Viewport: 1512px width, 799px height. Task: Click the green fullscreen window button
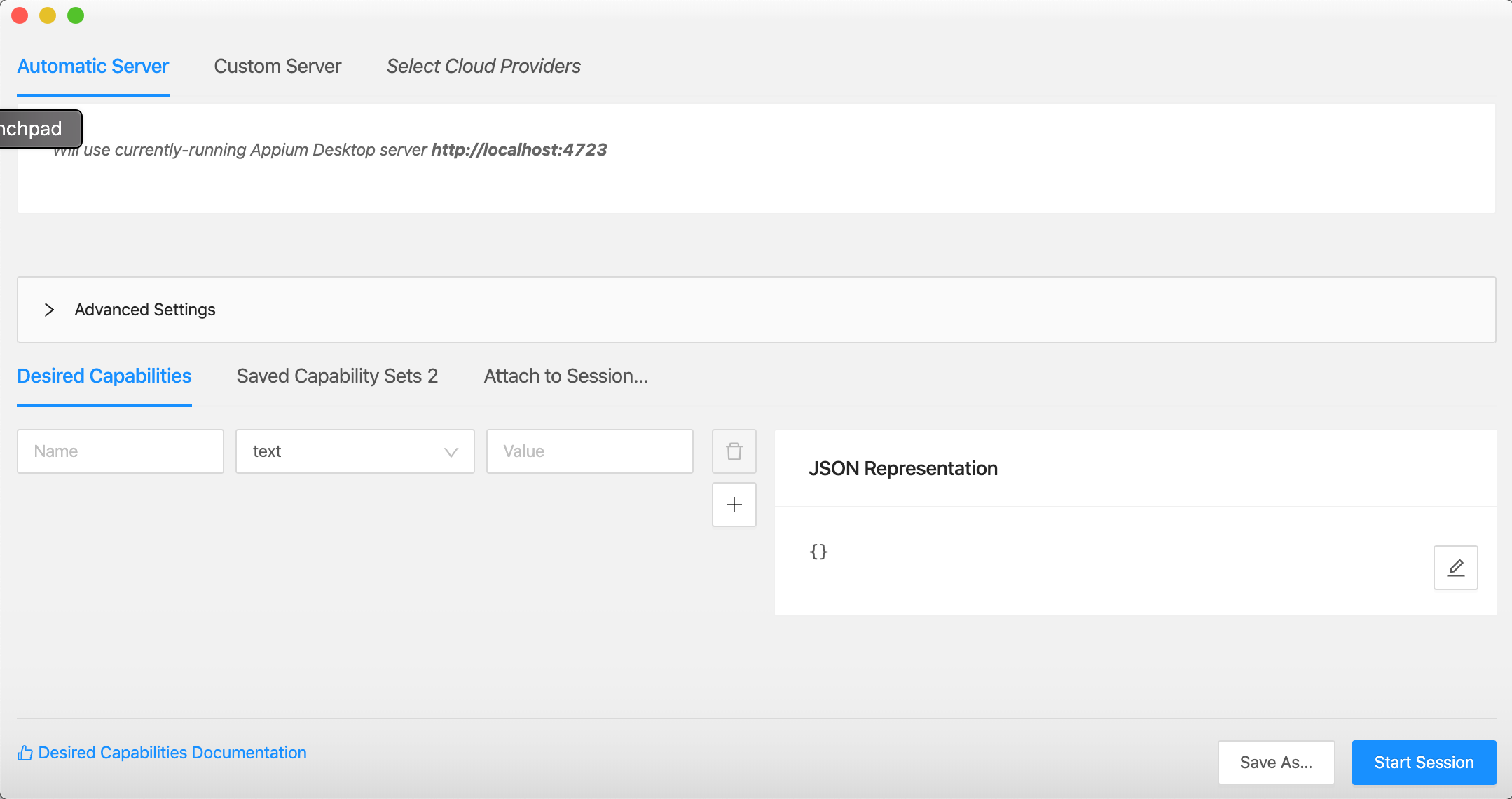click(76, 15)
